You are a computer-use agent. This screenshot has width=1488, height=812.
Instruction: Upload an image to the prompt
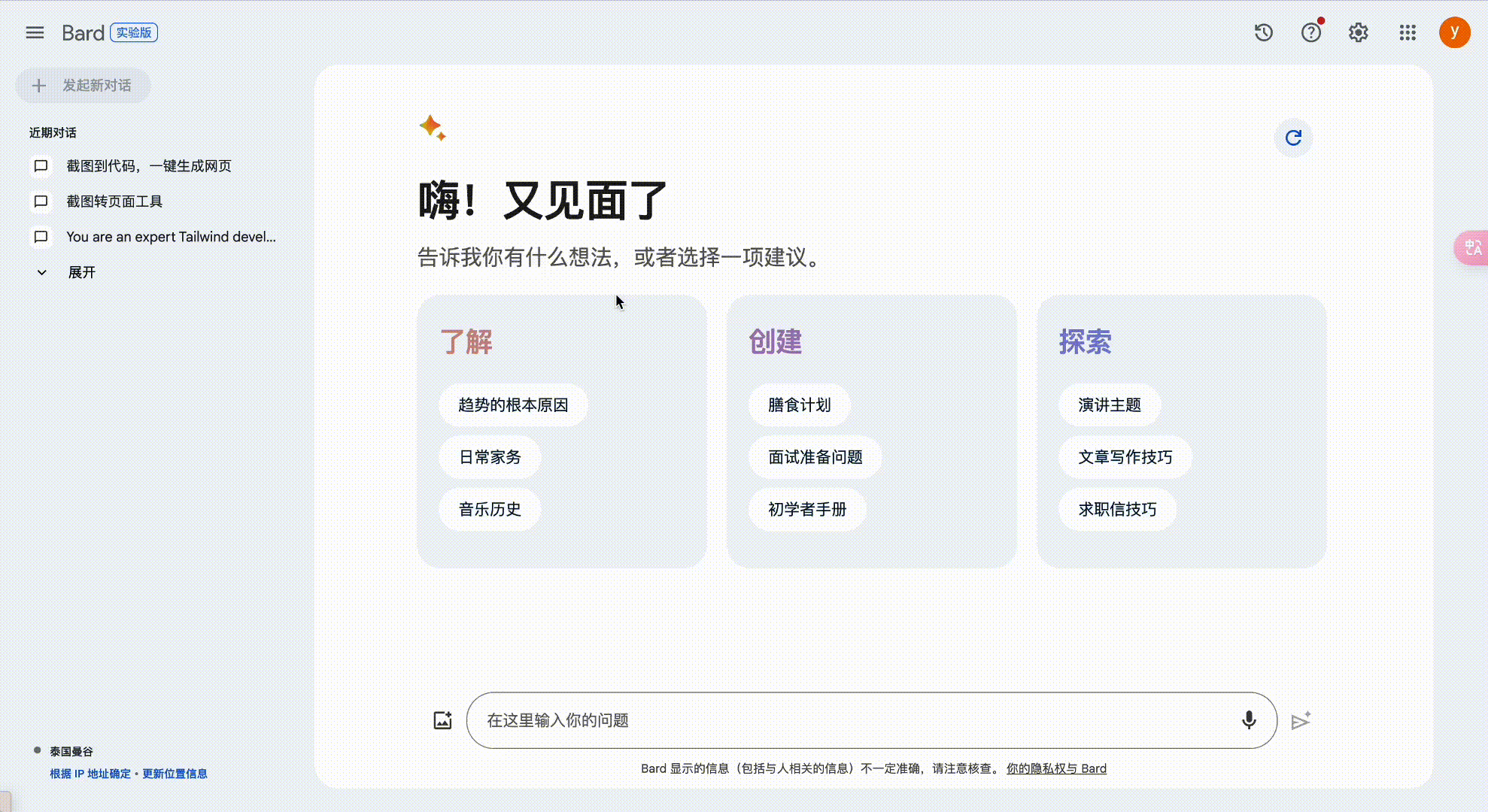click(442, 720)
